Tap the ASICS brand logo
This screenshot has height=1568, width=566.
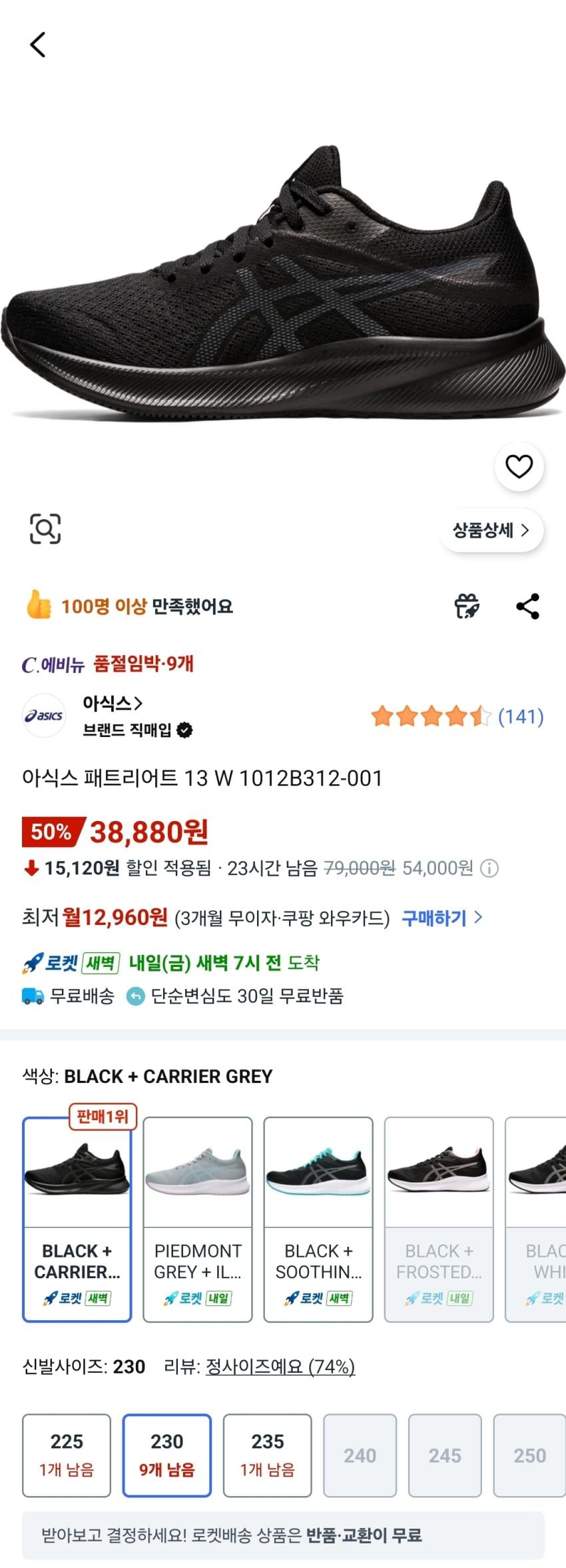click(44, 716)
